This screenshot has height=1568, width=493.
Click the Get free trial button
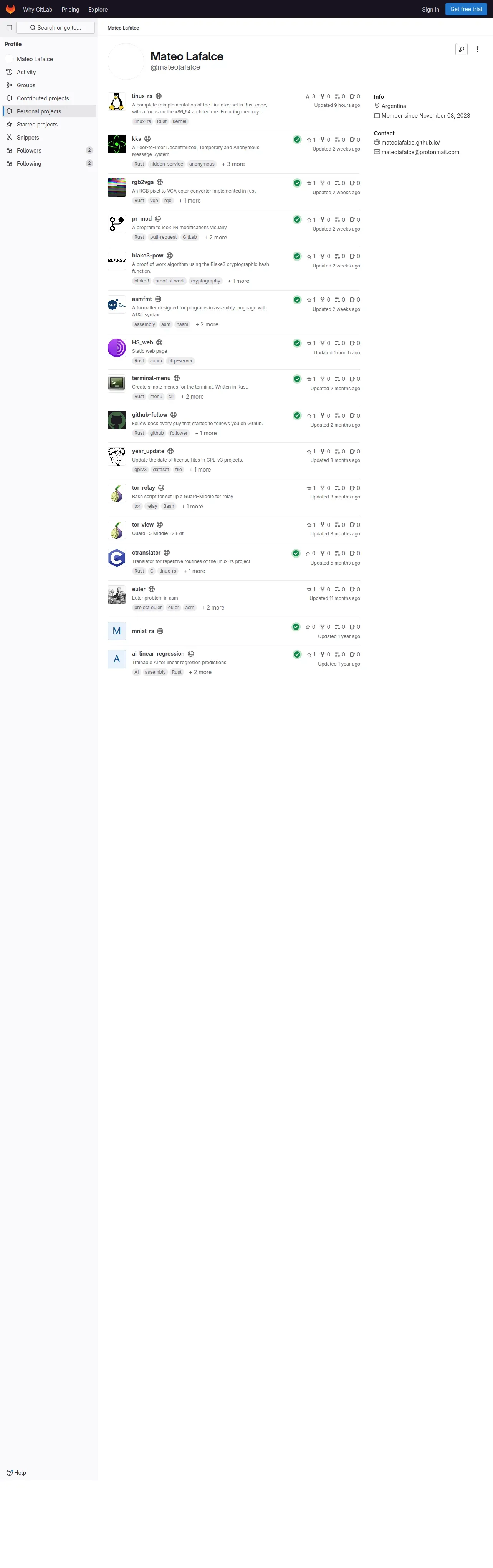(466, 9)
